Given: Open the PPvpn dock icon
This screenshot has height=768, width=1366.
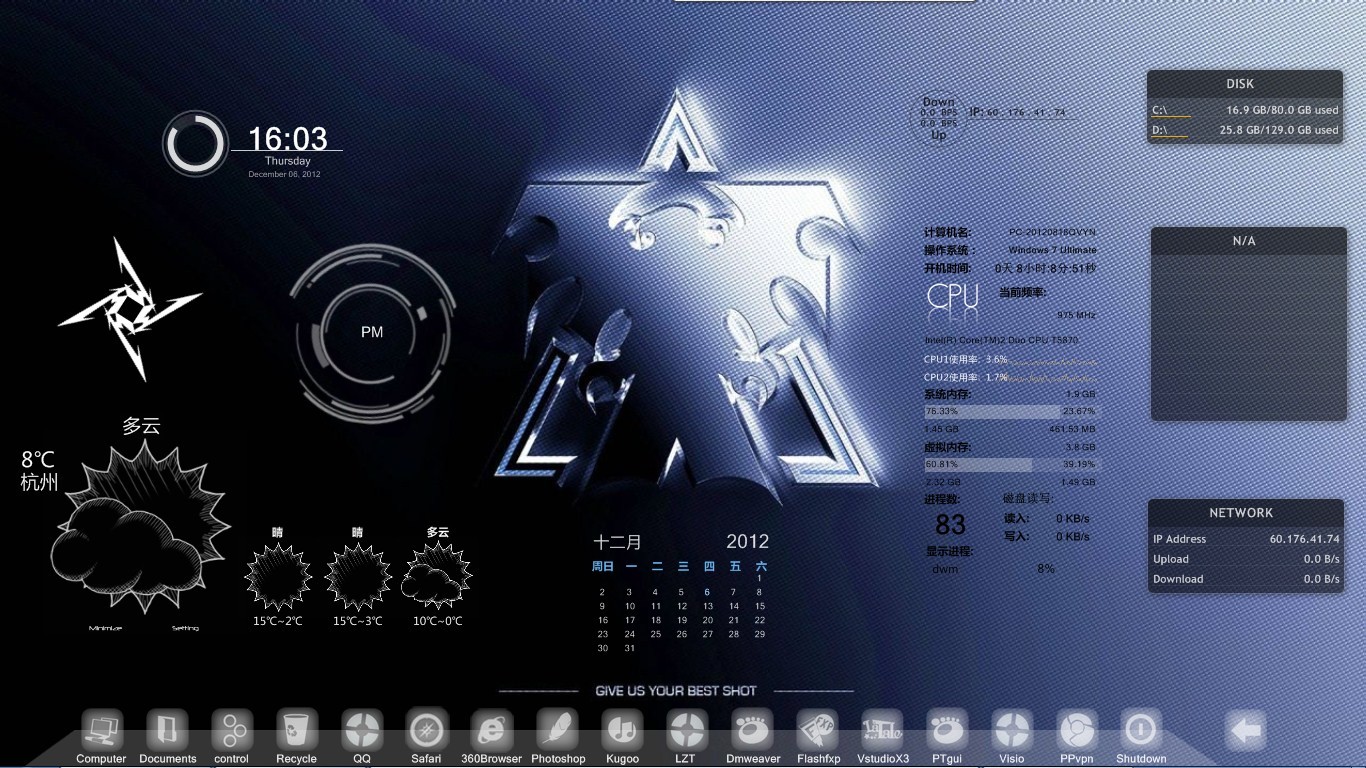Looking at the screenshot, I should click(1077, 730).
